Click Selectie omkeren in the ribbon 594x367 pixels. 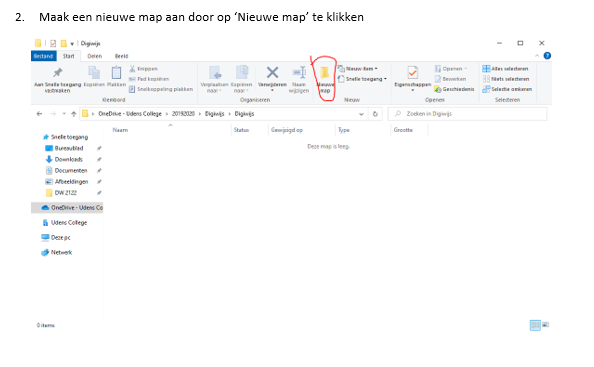click(507, 89)
